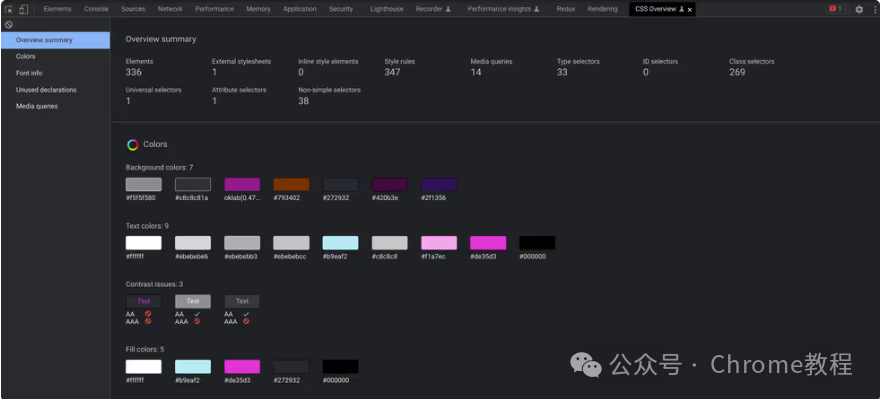Click background color swatch #f5f5f580
The image size is (880, 399).
coord(144,185)
